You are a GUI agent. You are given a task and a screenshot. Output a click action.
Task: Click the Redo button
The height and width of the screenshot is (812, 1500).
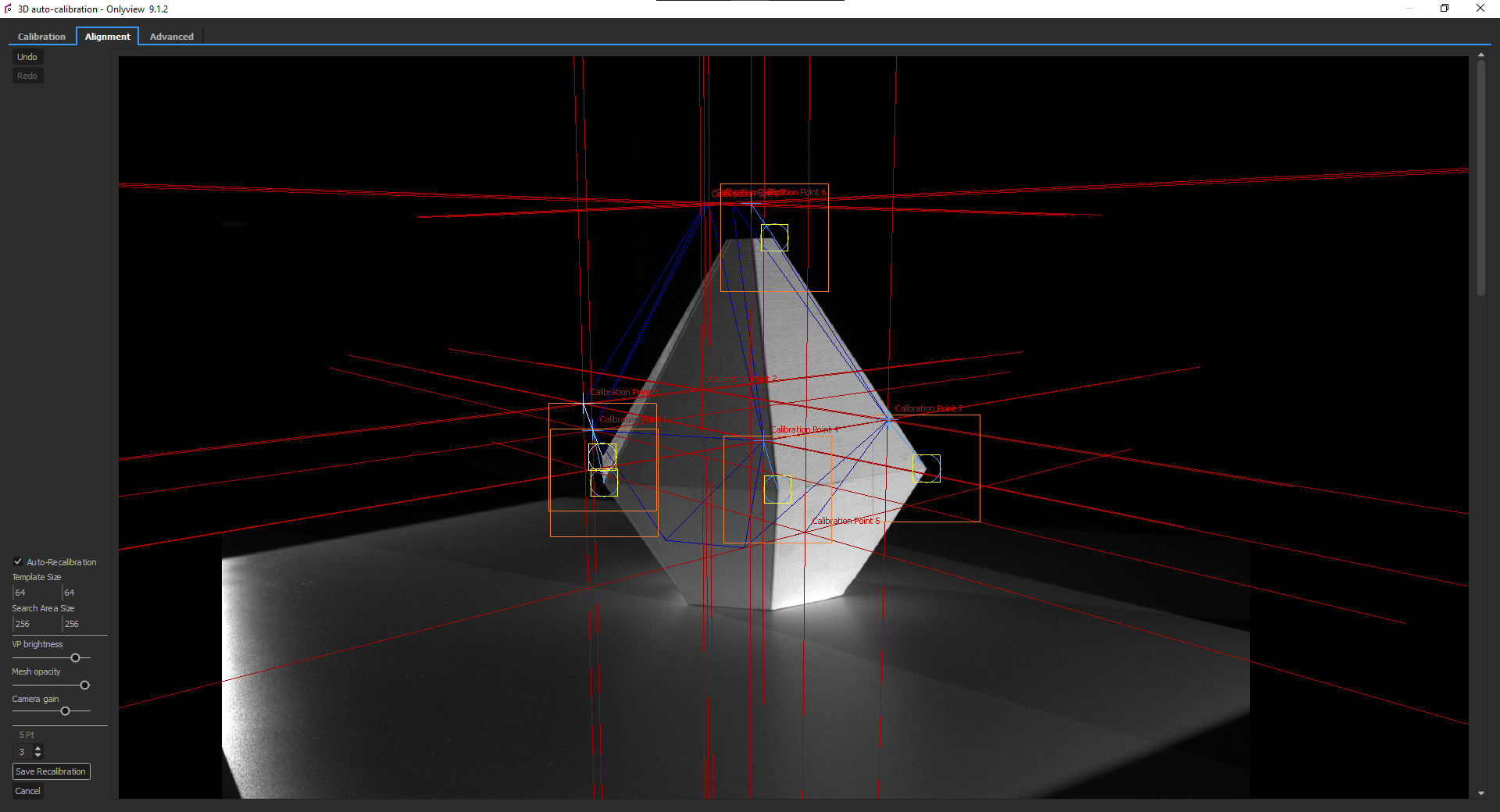click(x=27, y=76)
